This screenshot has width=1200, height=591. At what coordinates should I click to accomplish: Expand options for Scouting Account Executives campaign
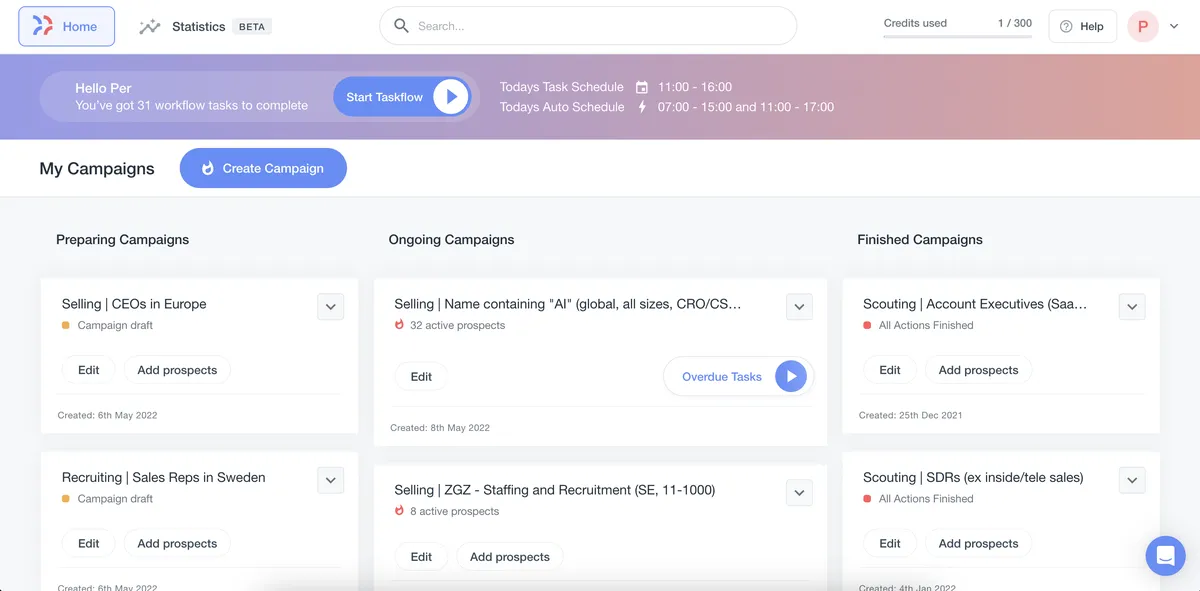click(1132, 307)
